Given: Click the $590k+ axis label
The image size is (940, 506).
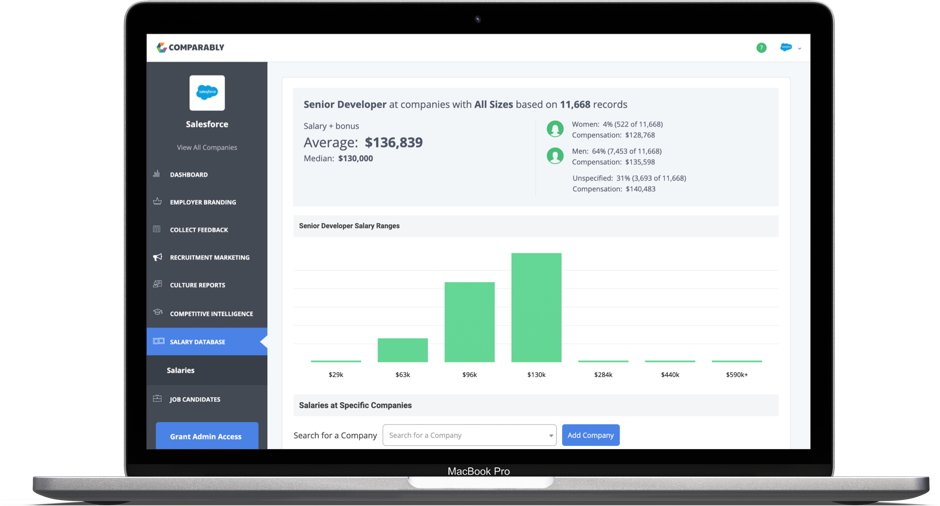Looking at the screenshot, I should click(x=737, y=375).
